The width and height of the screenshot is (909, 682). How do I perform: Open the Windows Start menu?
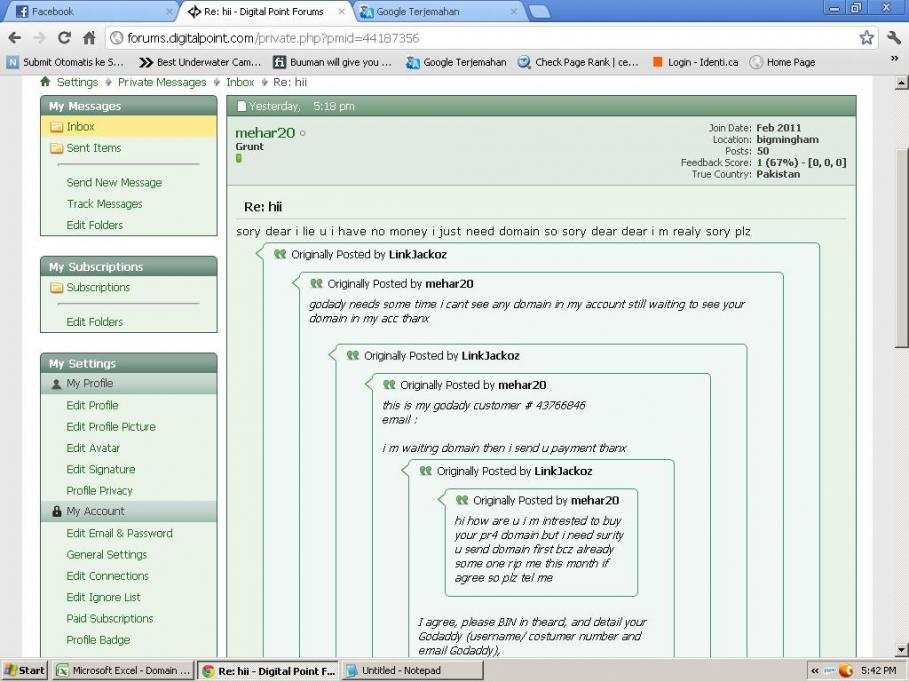[25, 671]
